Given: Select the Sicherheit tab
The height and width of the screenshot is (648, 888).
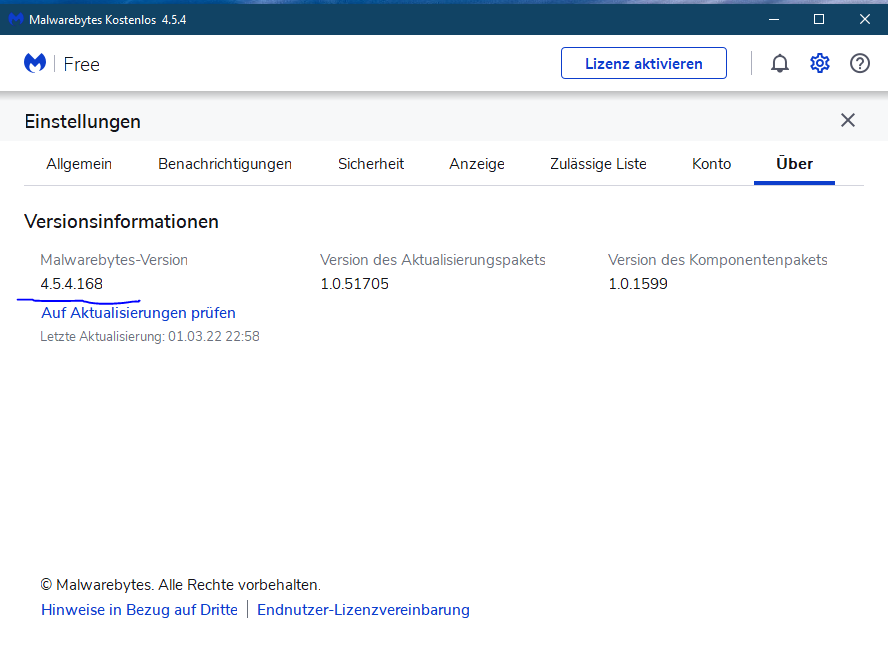Looking at the screenshot, I should click(x=371, y=164).
